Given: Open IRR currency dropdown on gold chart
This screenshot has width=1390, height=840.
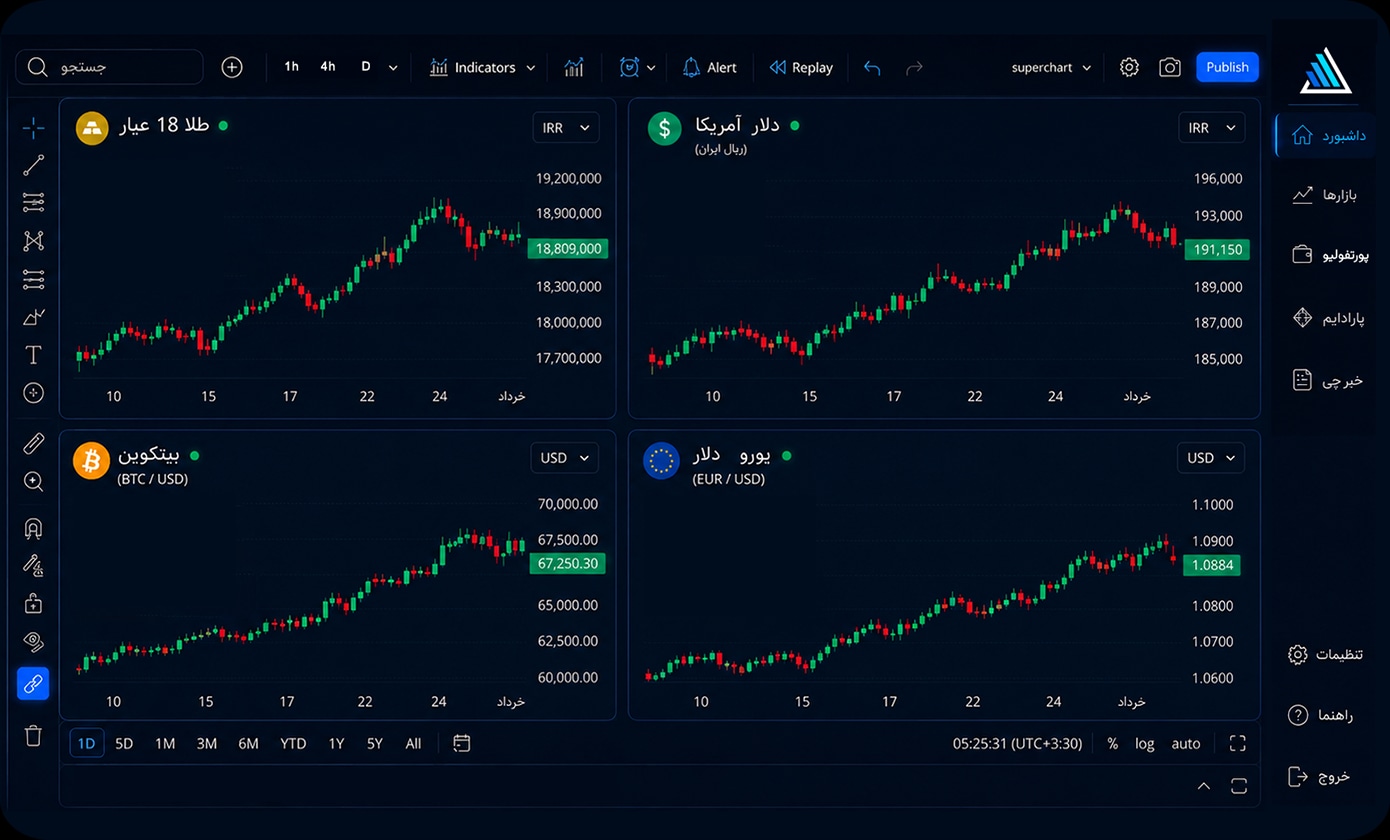Looking at the screenshot, I should tap(566, 127).
